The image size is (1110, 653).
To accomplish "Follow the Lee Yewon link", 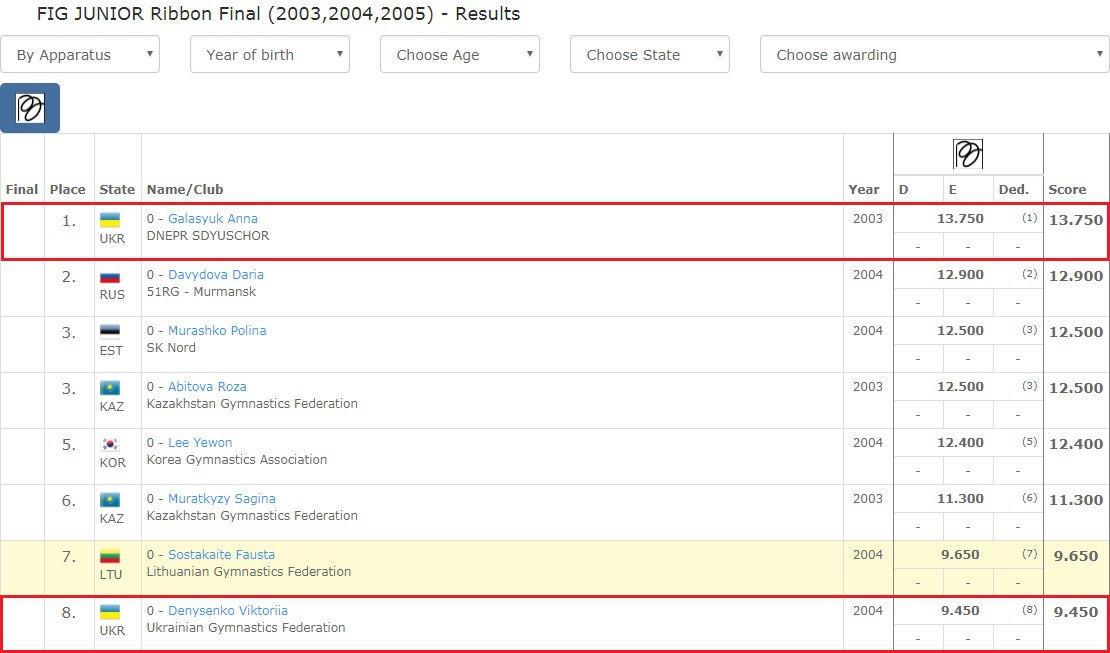I will (200, 443).
